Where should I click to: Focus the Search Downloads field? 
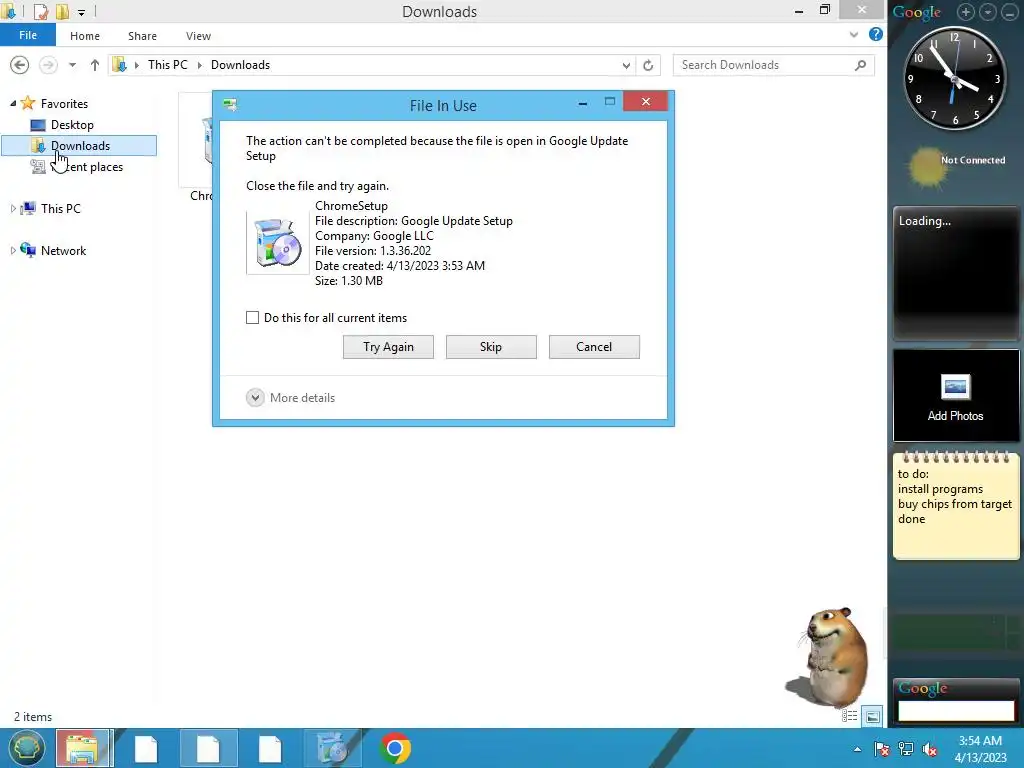click(x=773, y=65)
